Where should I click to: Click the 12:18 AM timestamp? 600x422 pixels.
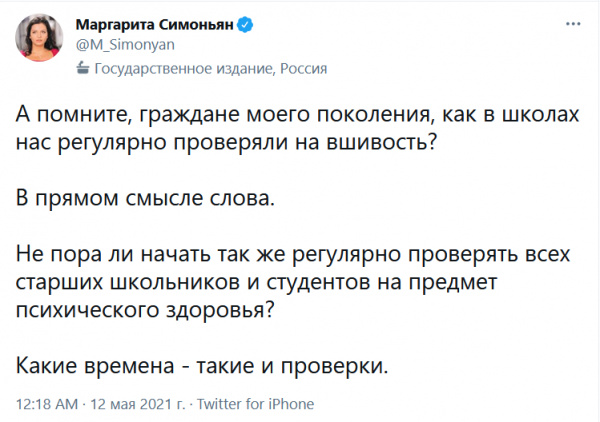pyautogui.click(x=47, y=405)
